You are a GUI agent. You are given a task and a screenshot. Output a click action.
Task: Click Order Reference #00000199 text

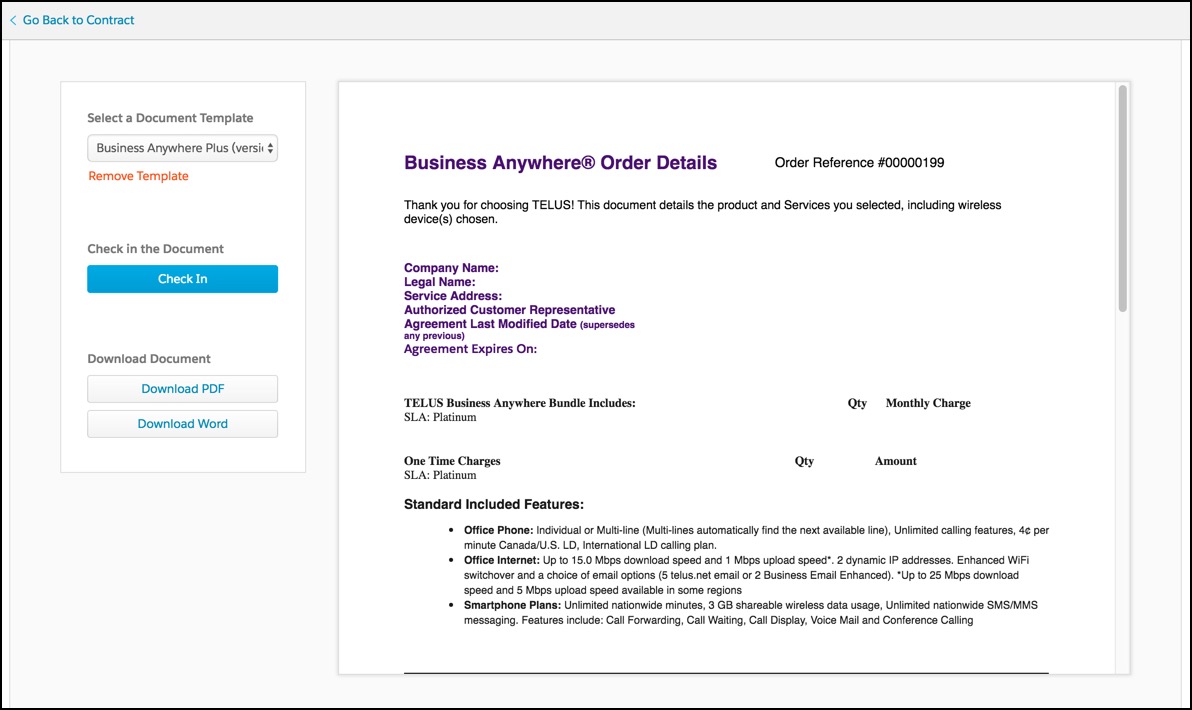859,163
